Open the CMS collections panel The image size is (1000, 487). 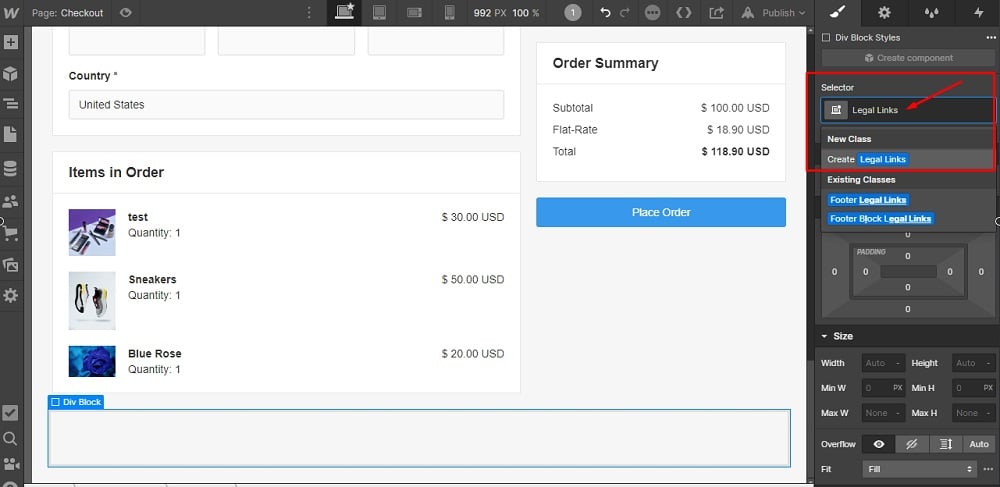[x=11, y=169]
